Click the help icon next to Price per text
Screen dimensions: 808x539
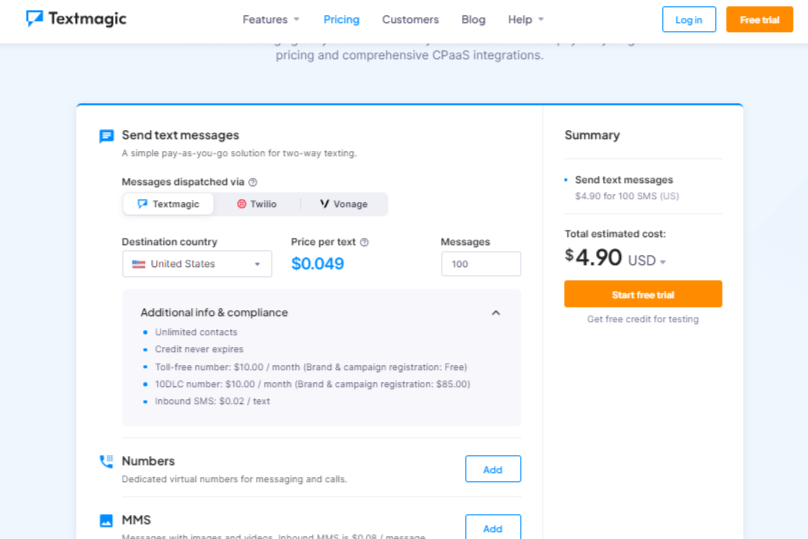(x=364, y=242)
